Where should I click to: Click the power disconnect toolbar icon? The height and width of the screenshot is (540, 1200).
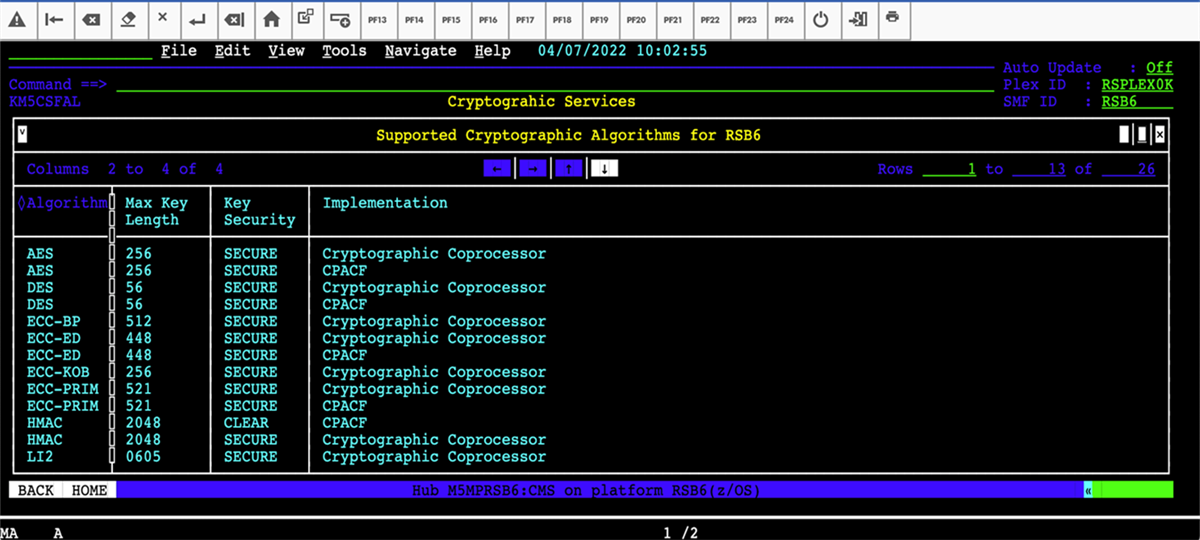tap(822, 19)
